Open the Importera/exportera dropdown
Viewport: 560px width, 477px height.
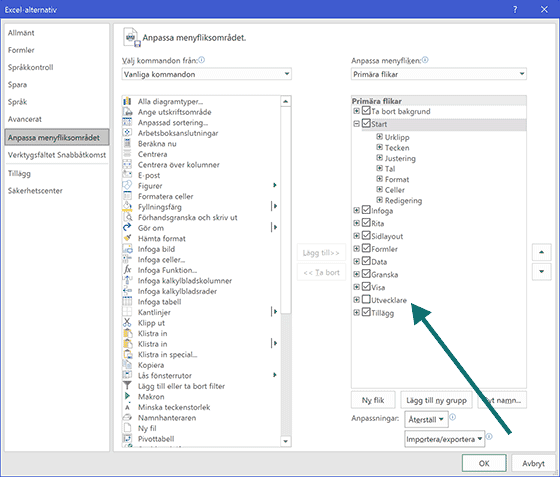point(445,439)
